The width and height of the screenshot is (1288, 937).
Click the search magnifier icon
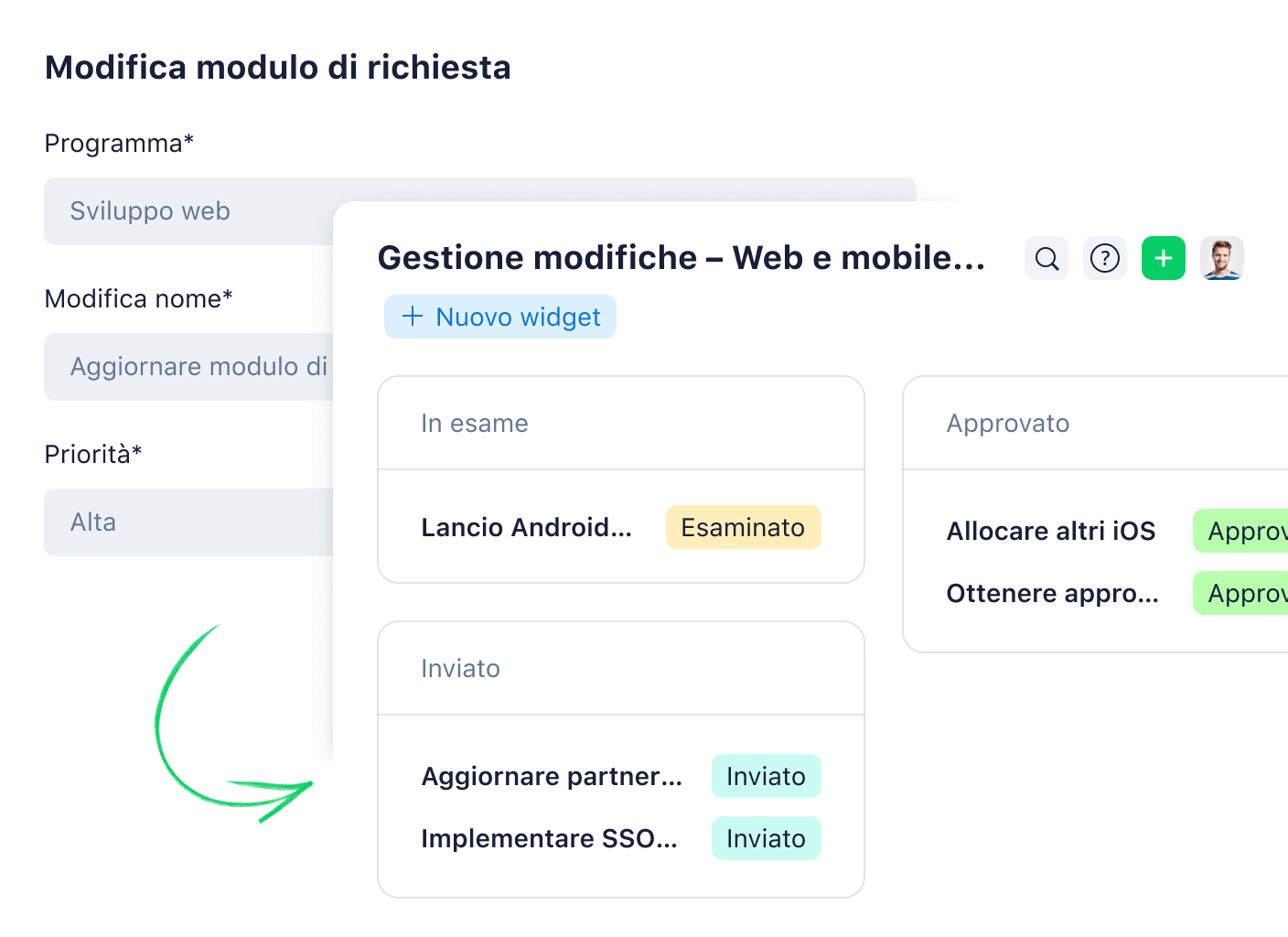(x=1046, y=259)
